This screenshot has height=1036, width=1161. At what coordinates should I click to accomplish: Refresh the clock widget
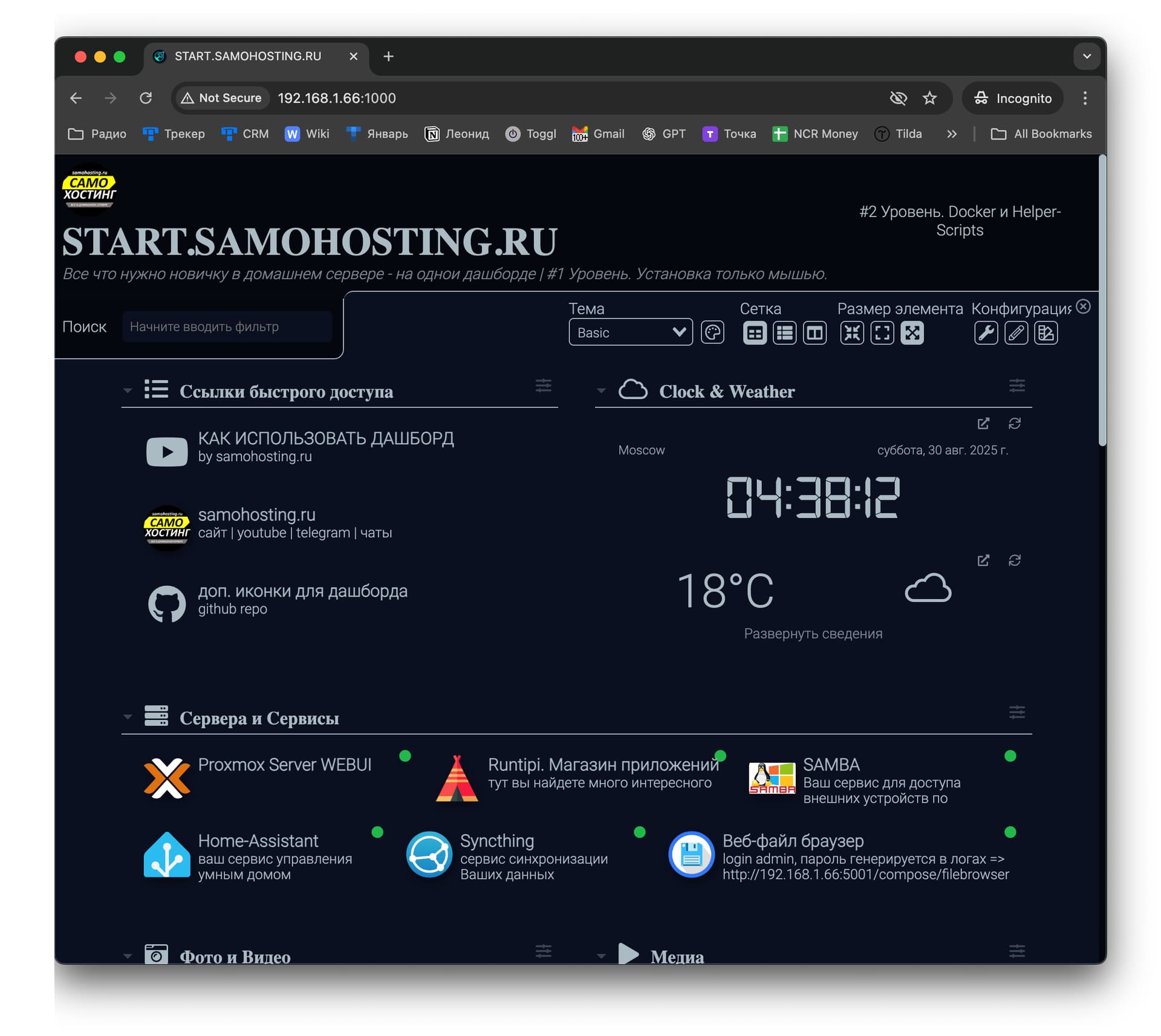click(1014, 424)
